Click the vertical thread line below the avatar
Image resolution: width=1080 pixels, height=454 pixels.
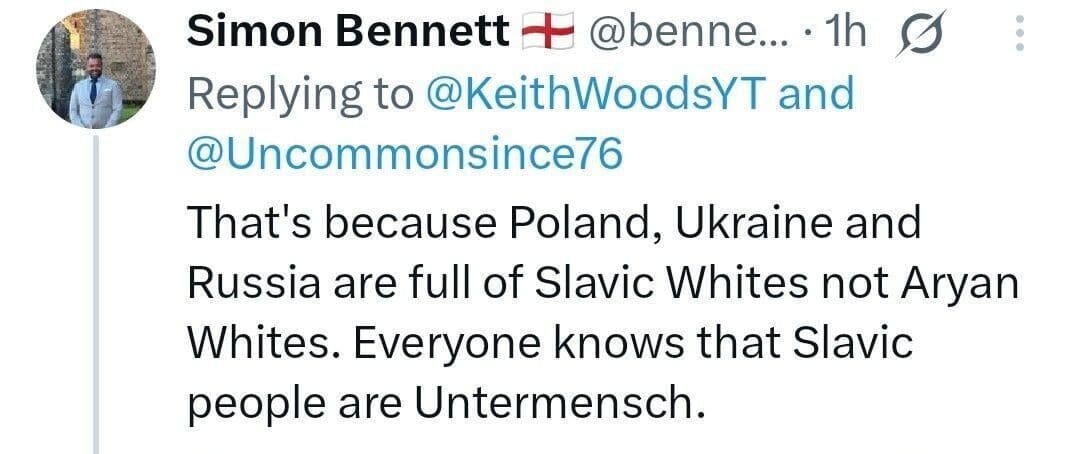(96, 300)
